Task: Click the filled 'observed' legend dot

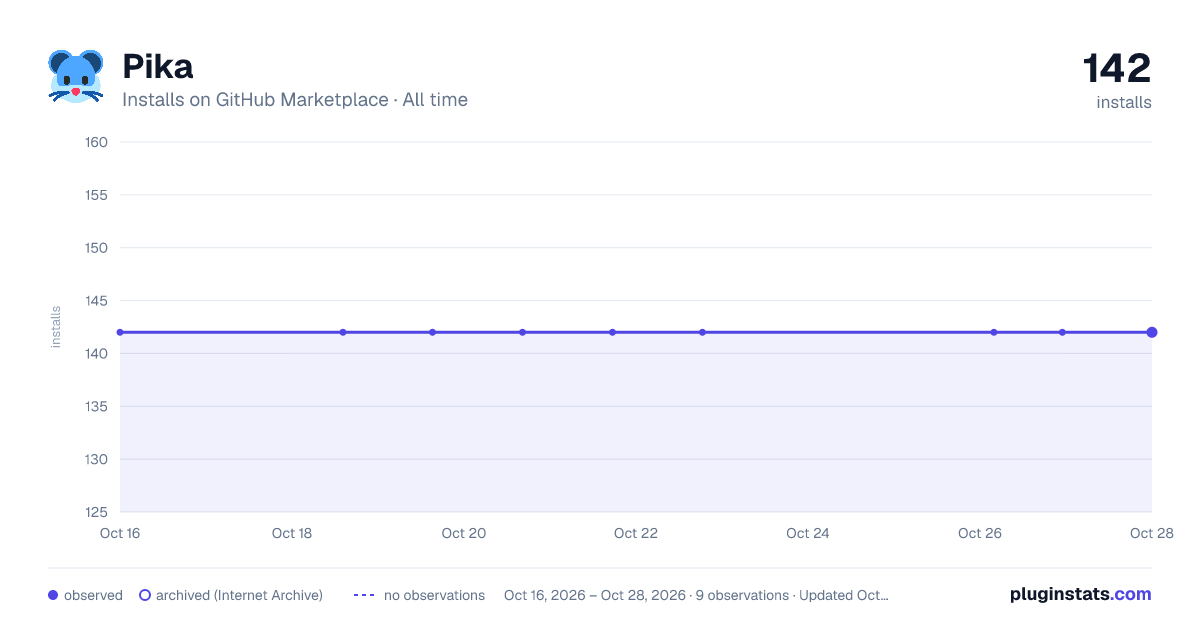Action: [x=53, y=595]
